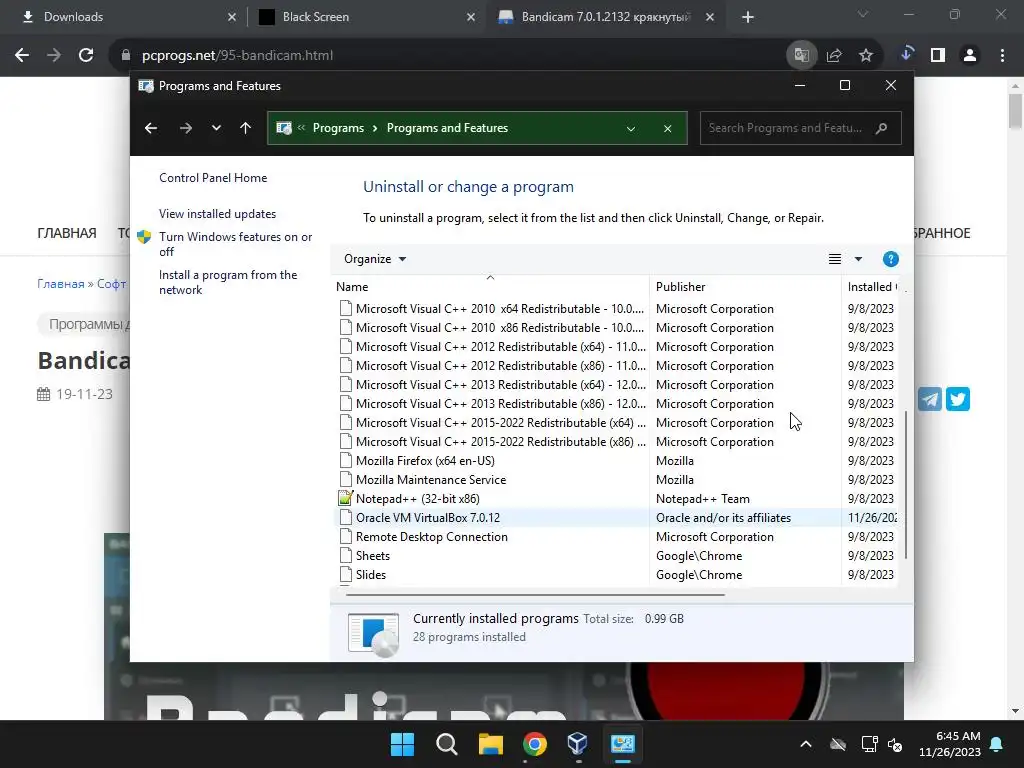Switch to the Black Screen browser tab
The height and width of the screenshot is (768, 1024).
click(366, 17)
